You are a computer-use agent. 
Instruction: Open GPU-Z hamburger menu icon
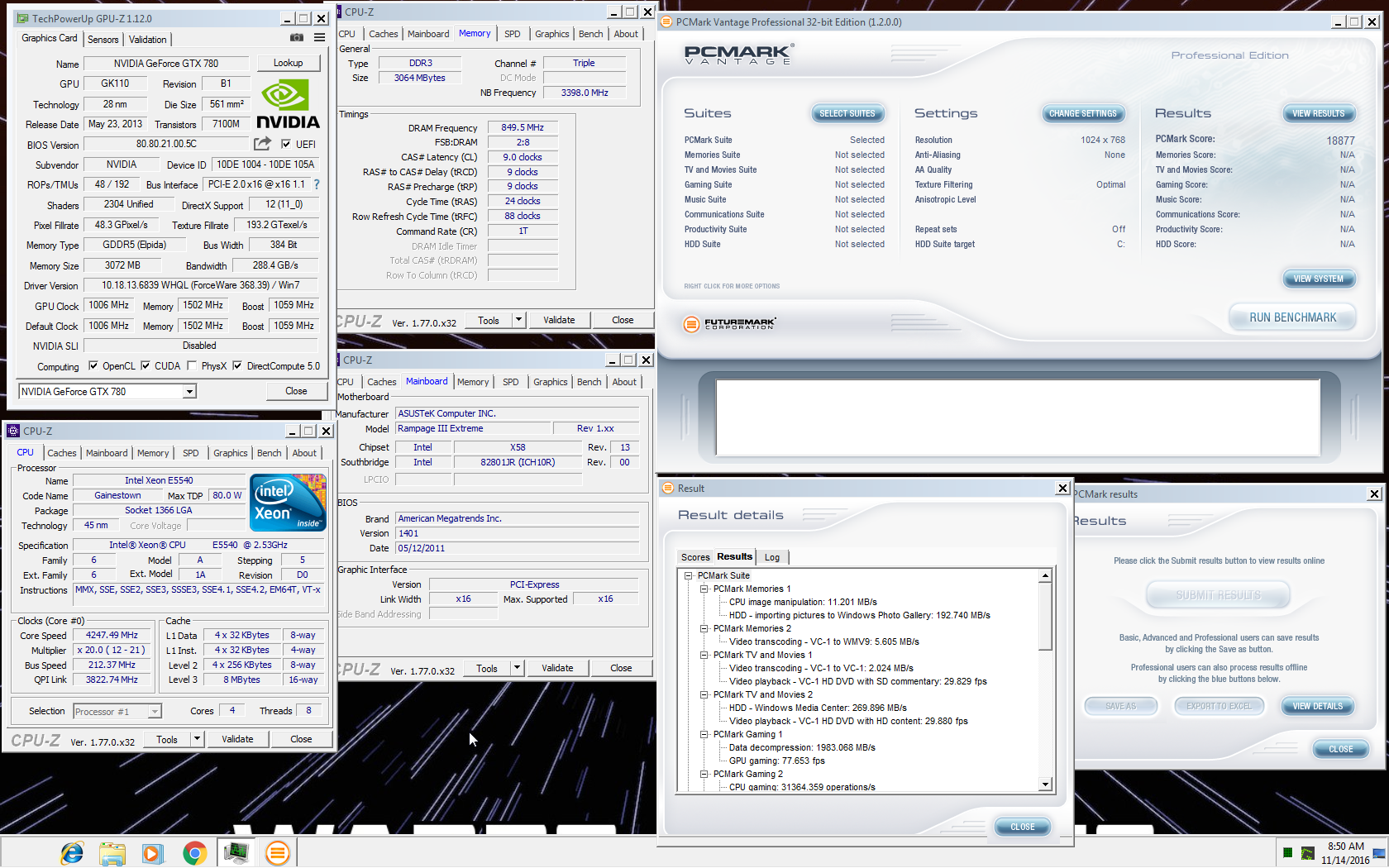(x=319, y=38)
